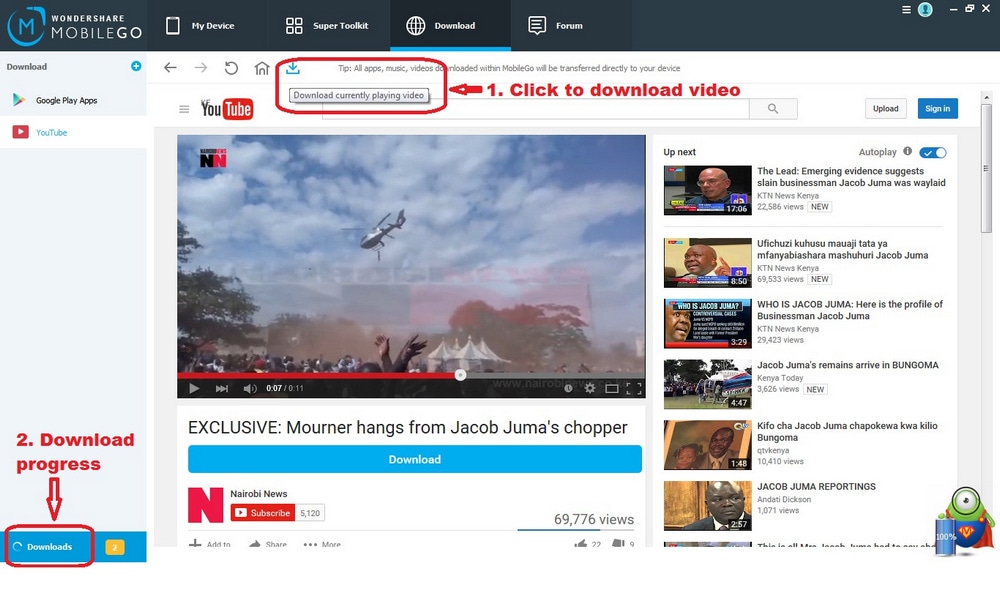Click the video title text
Screen dimensions: 1000x590
408,427
